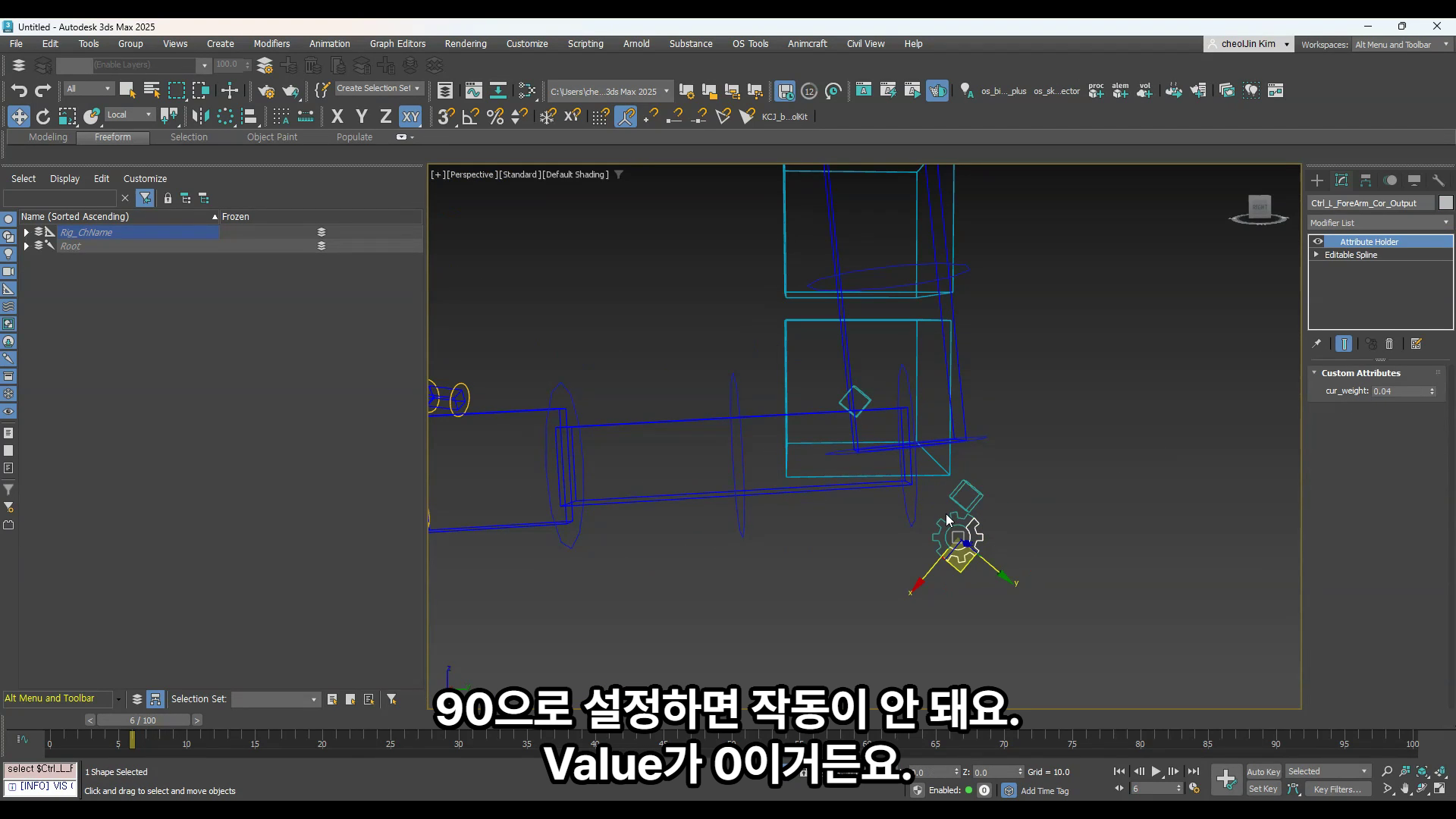Screen dimensions: 1456x819
Task: Pin the modifier stack
Action: (1316, 344)
